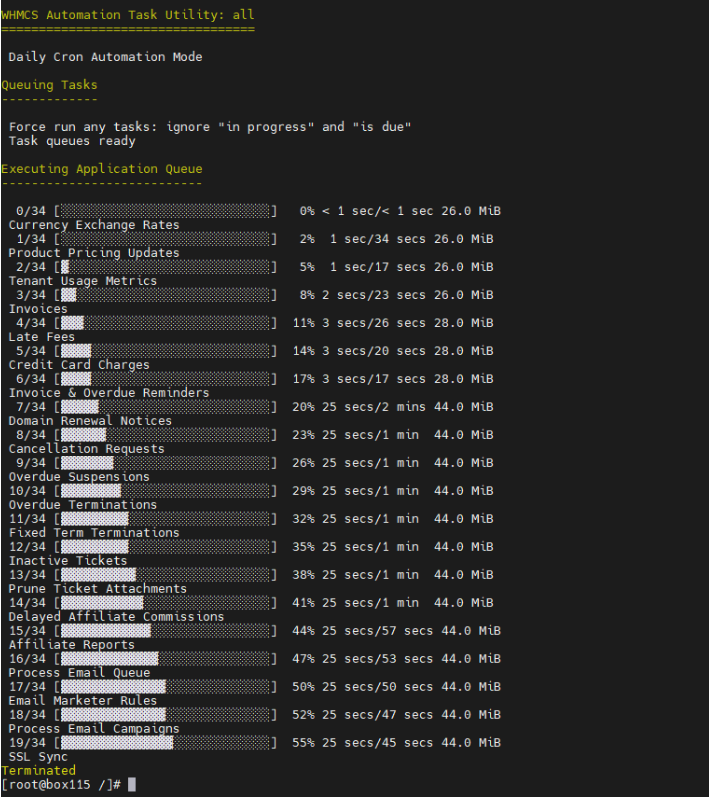
Task: Click the 'Affiliate Reports' task name
Action: (x=72, y=644)
